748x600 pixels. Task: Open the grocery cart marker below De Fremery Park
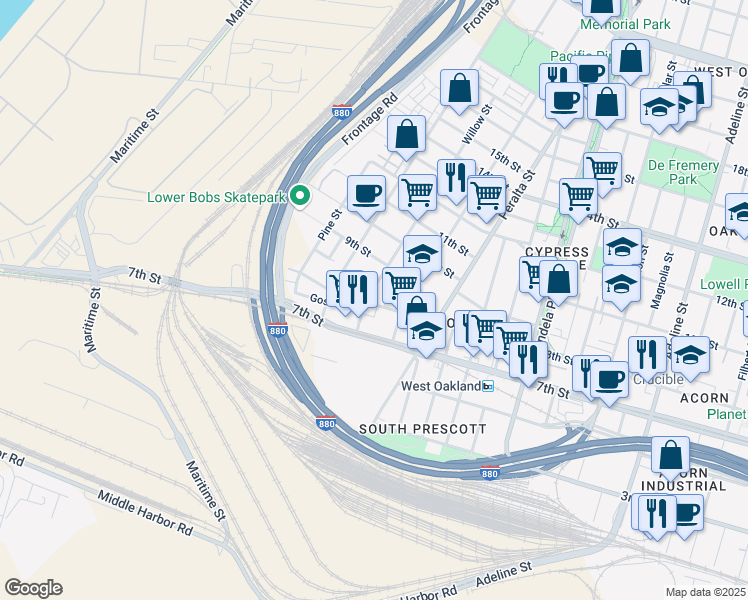click(578, 200)
